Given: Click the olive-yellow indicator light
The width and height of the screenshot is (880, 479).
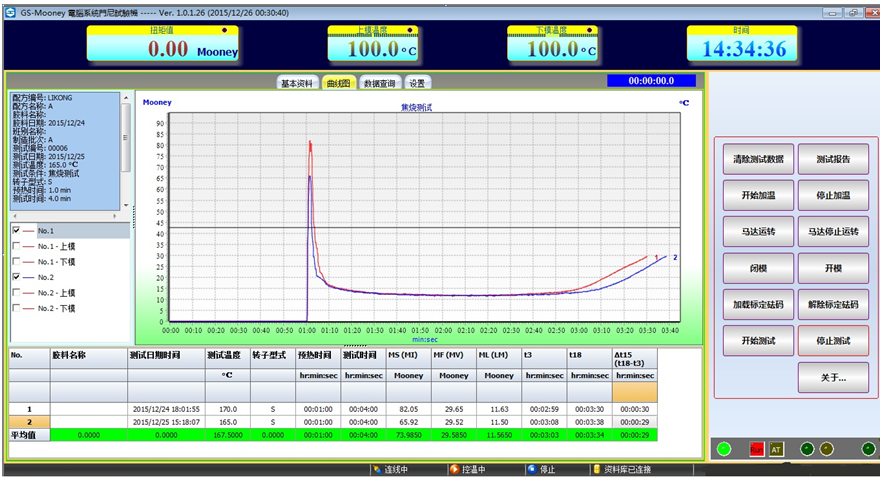Looking at the screenshot, I should (826, 449).
